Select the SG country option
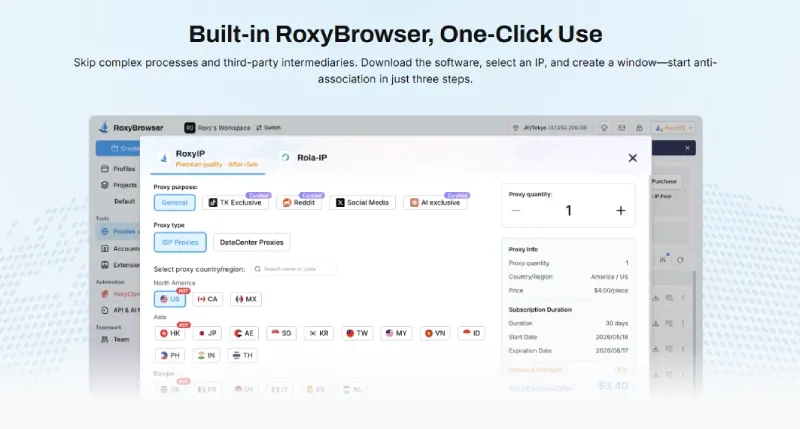This screenshot has height=429, width=800. click(x=281, y=333)
